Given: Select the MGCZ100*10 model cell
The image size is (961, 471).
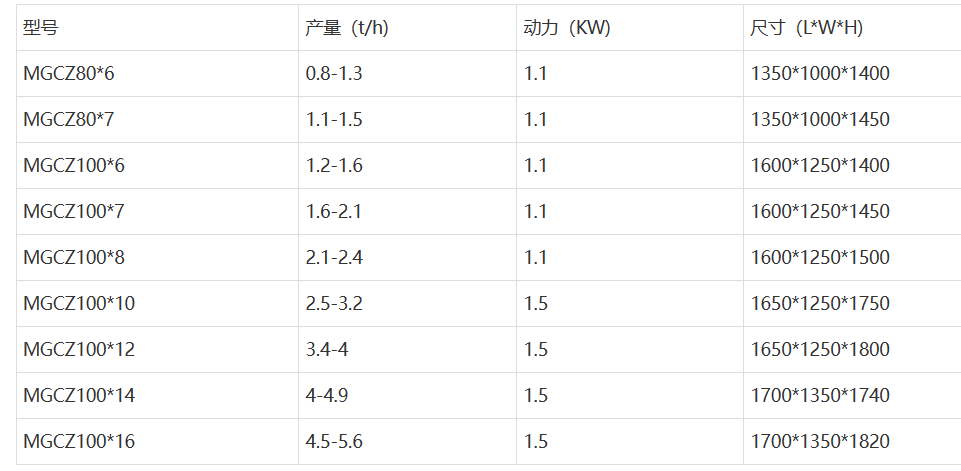Looking at the screenshot, I should [158, 304].
